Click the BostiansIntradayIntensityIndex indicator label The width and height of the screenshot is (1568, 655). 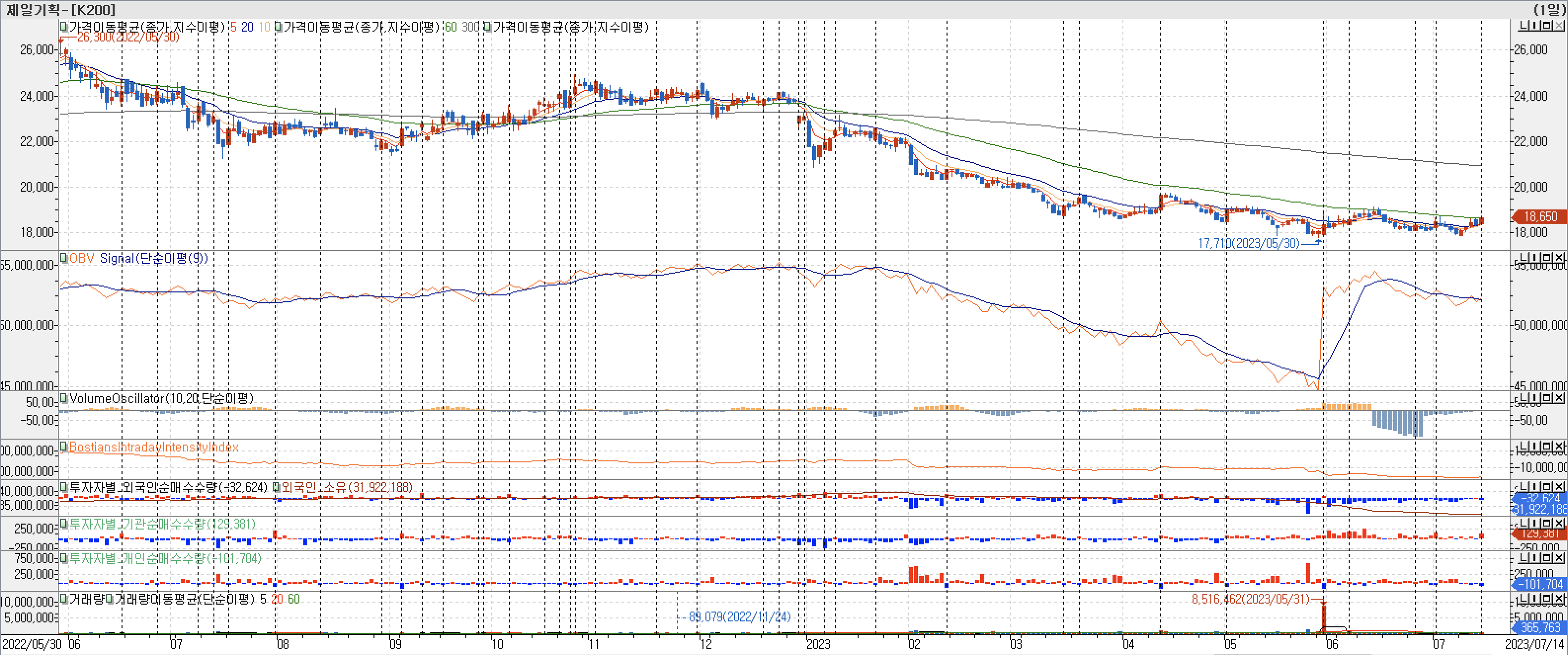tap(153, 448)
